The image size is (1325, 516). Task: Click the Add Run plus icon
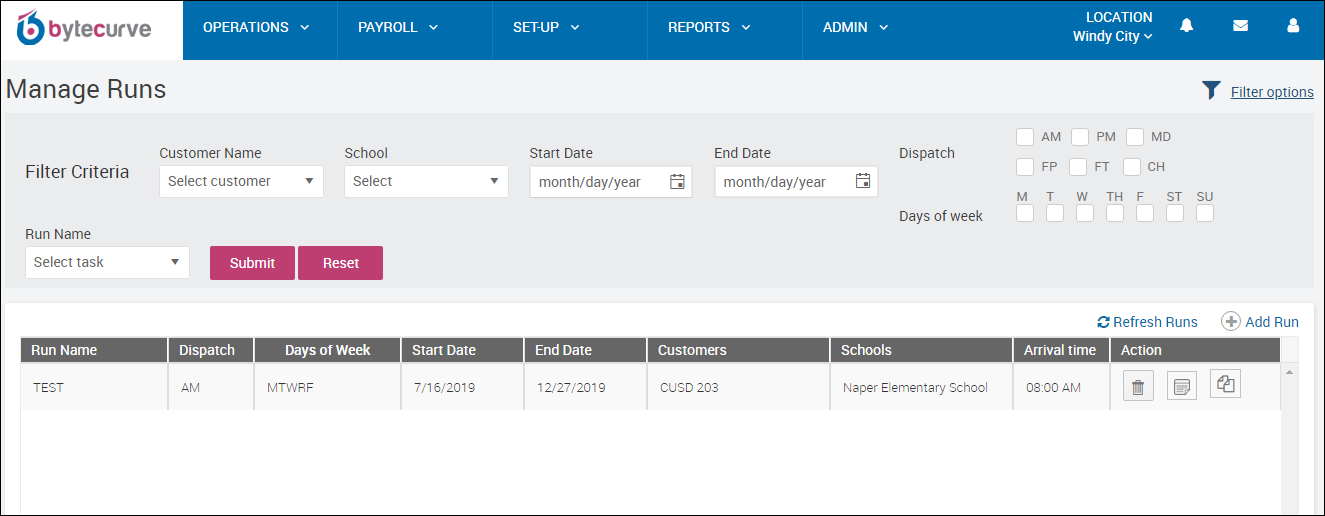click(x=1231, y=321)
